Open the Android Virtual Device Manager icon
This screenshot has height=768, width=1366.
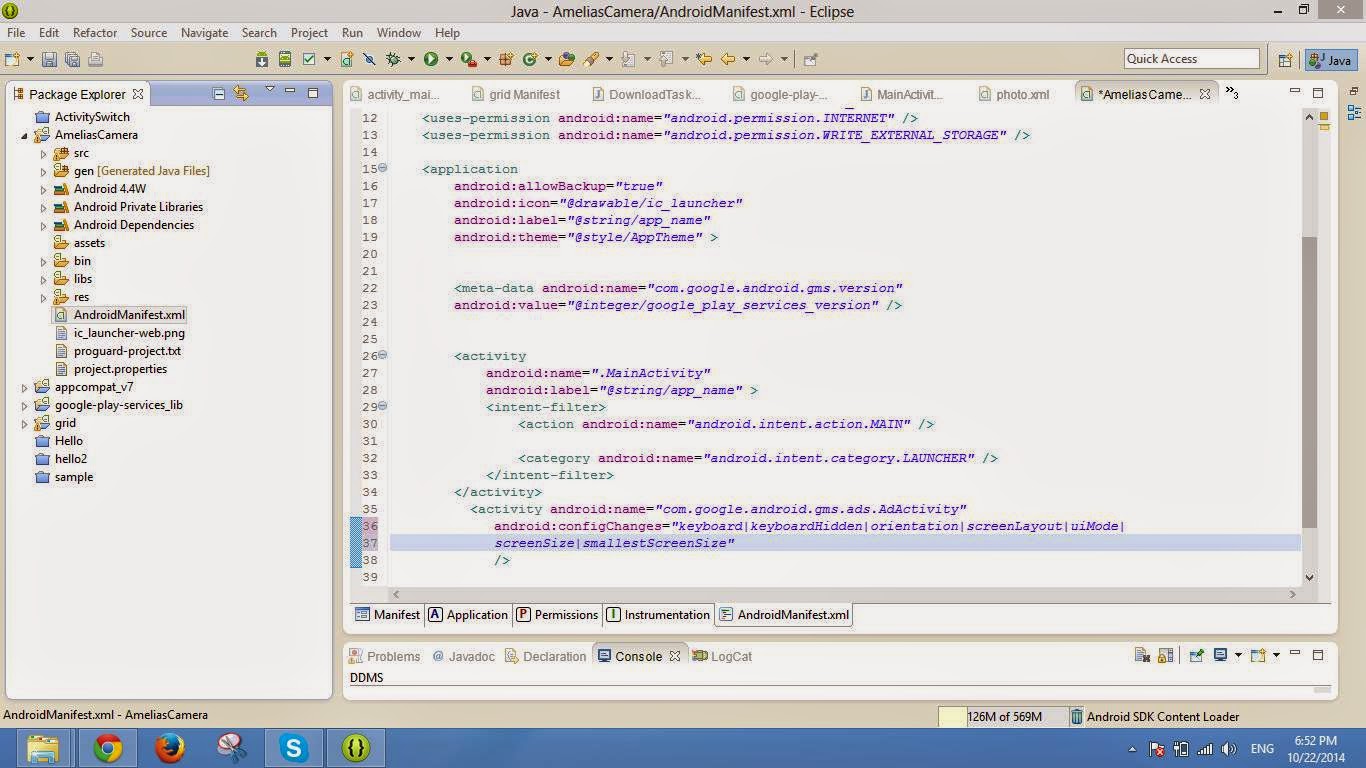(x=285, y=59)
